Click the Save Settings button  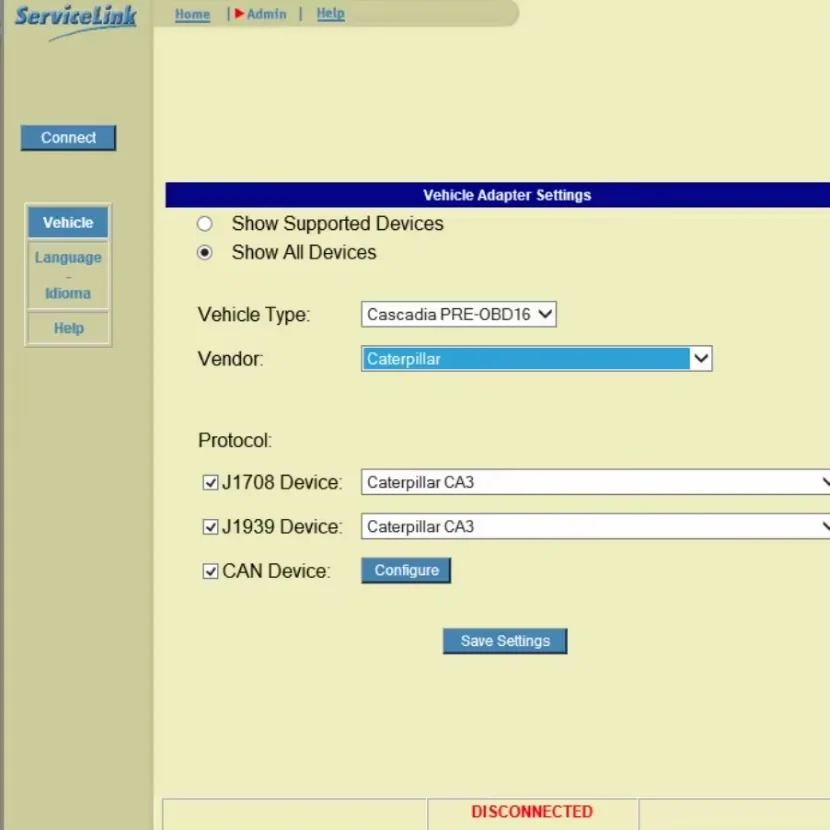(505, 641)
